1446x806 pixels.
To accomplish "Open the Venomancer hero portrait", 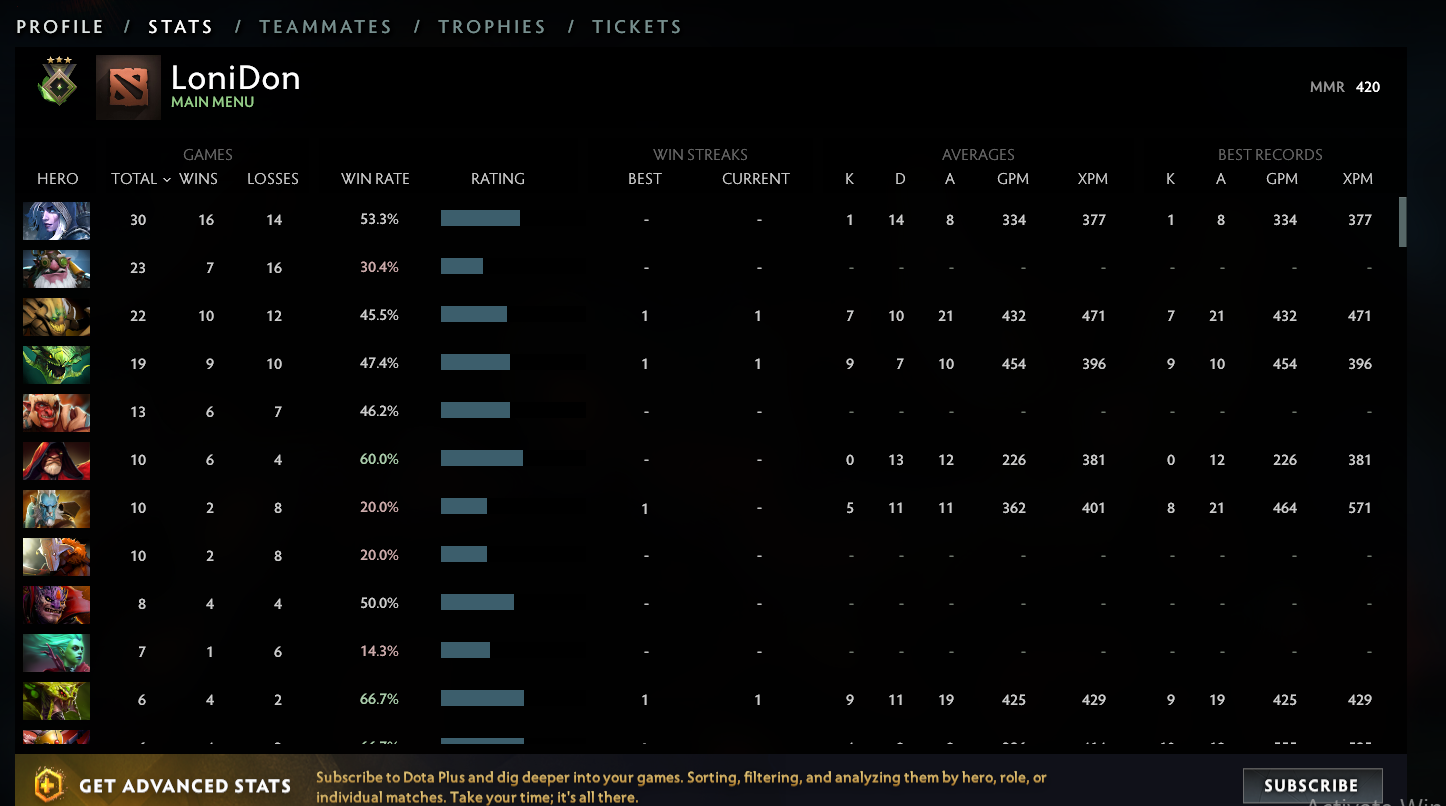I will [57, 699].
